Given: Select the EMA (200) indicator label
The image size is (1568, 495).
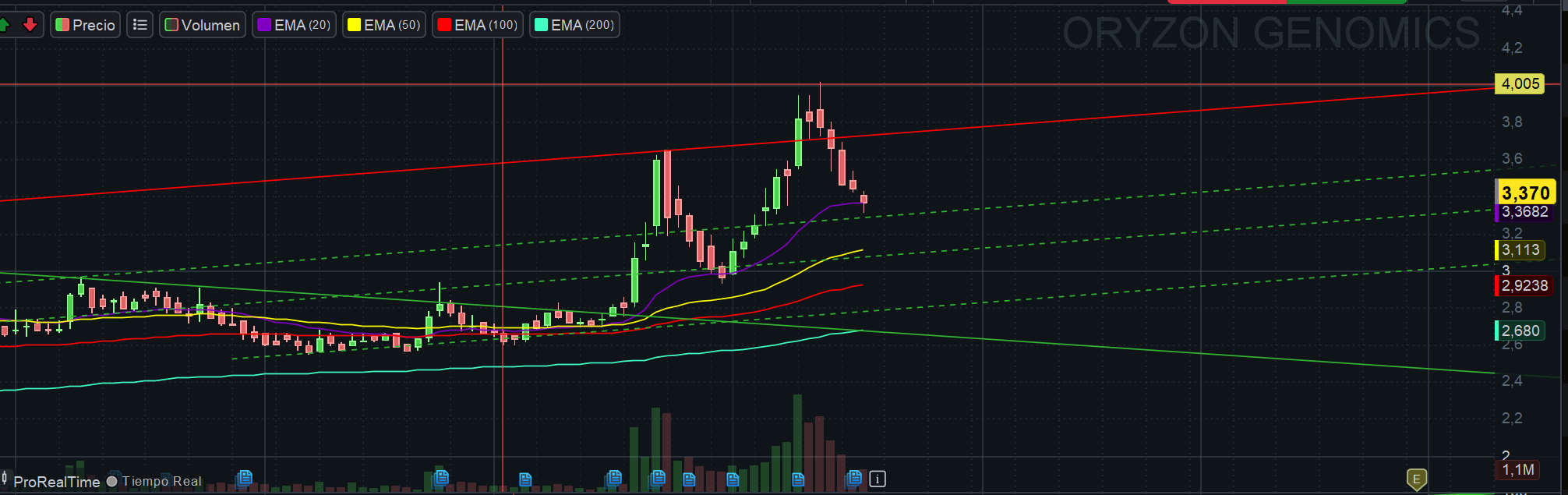Looking at the screenshot, I should (x=582, y=25).
